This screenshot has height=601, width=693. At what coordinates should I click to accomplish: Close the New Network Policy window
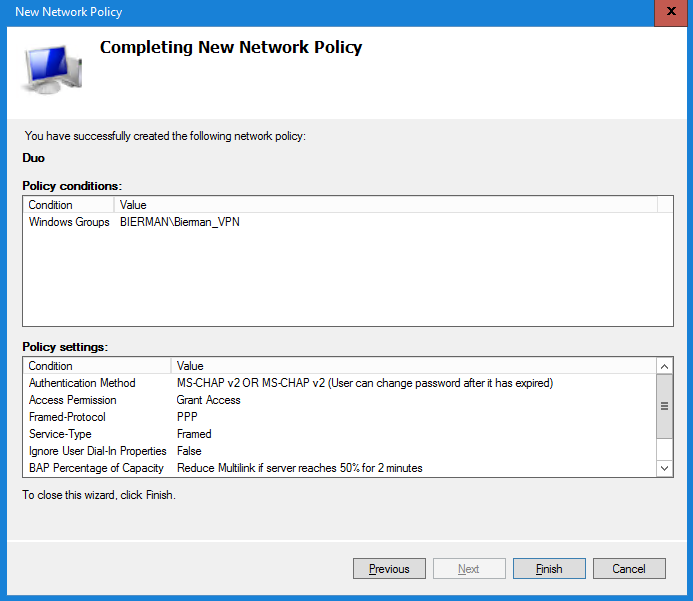[670, 12]
